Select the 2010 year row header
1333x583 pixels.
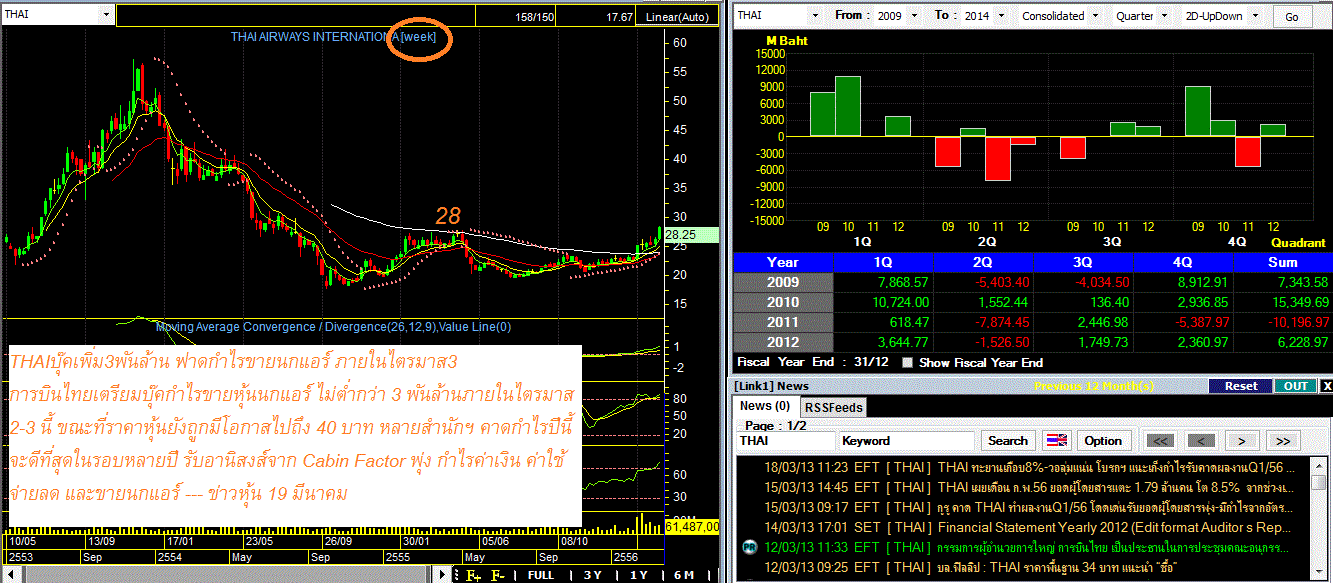click(783, 302)
